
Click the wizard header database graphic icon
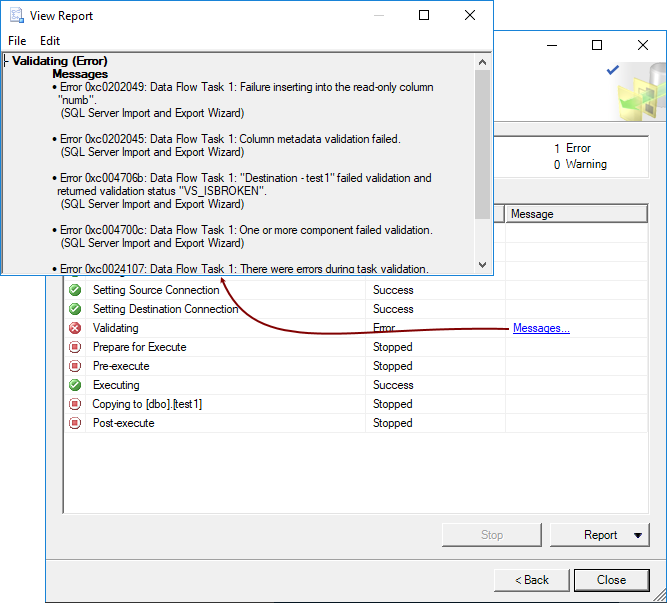click(x=642, y=91)
